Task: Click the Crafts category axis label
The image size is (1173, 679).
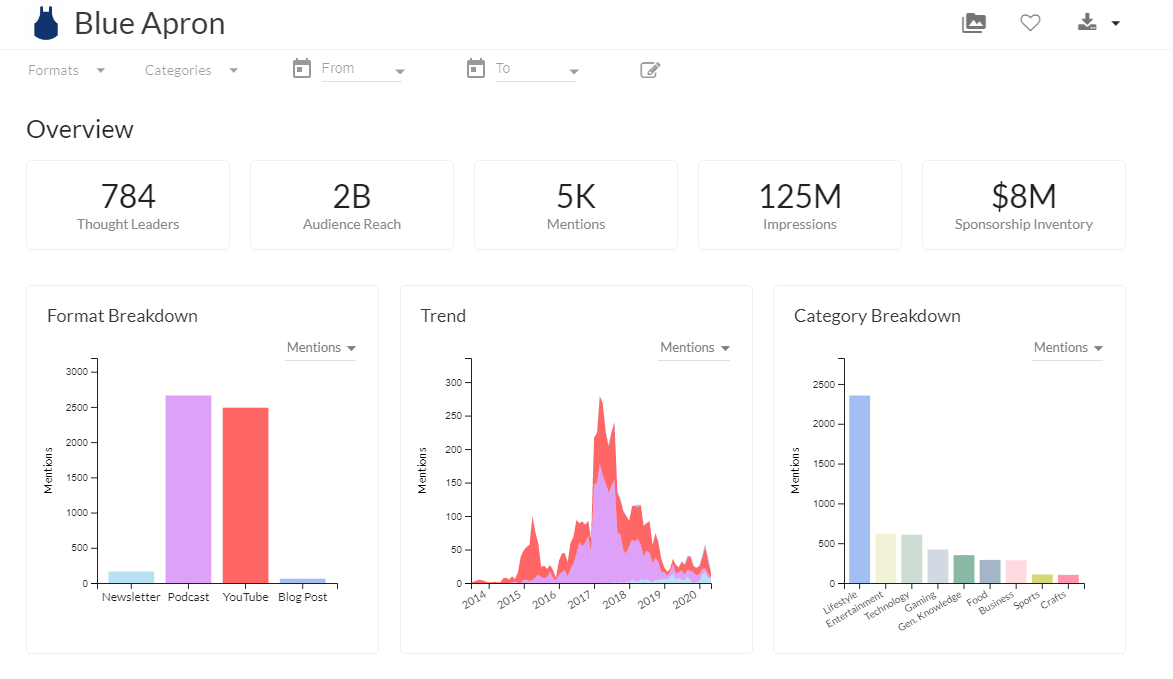Action: tap(1053, 599)
